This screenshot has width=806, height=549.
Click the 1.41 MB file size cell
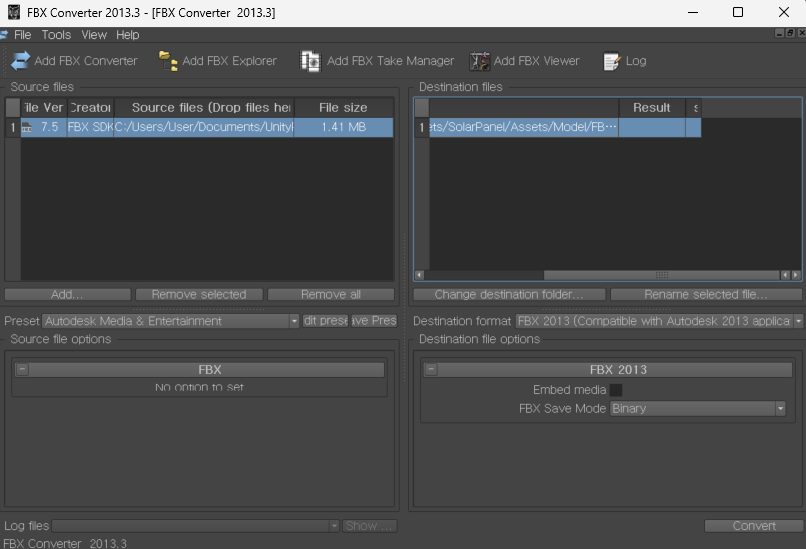(x=343, y=127)
